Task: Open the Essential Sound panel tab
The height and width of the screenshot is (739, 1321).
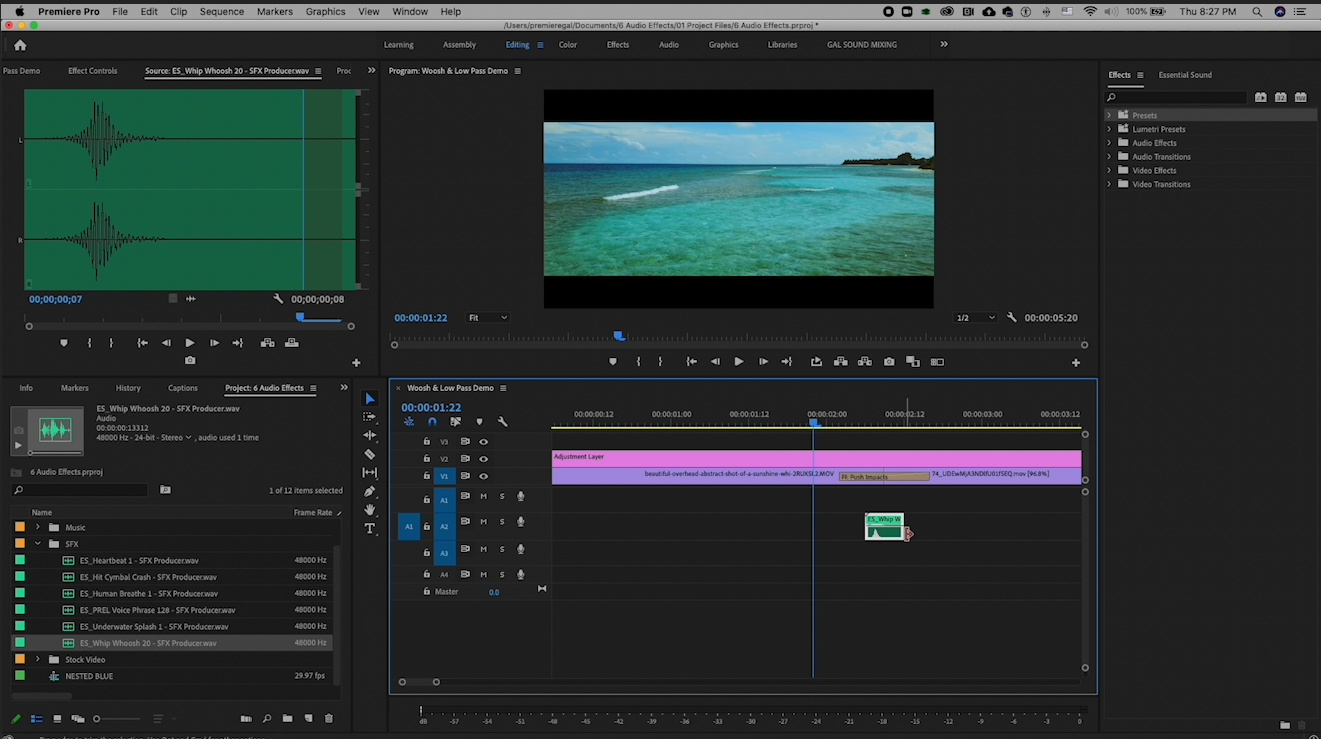Action: tap(1184, 75)
